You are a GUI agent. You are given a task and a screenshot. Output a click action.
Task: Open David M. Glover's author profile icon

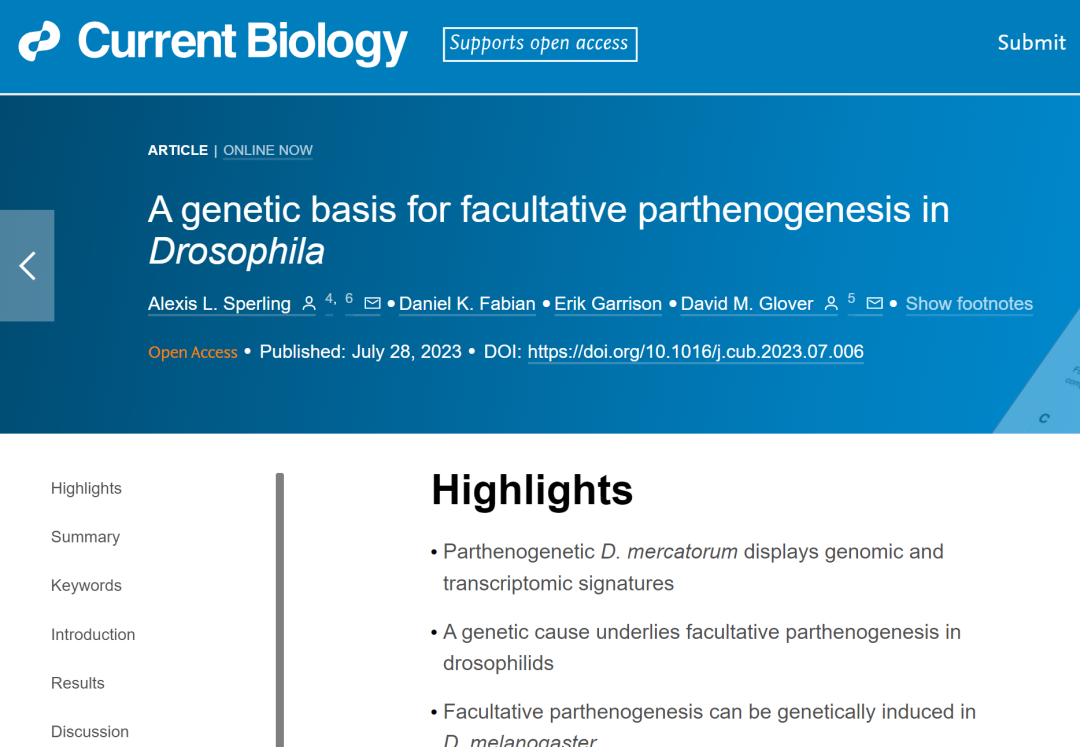tap(831, 304)
